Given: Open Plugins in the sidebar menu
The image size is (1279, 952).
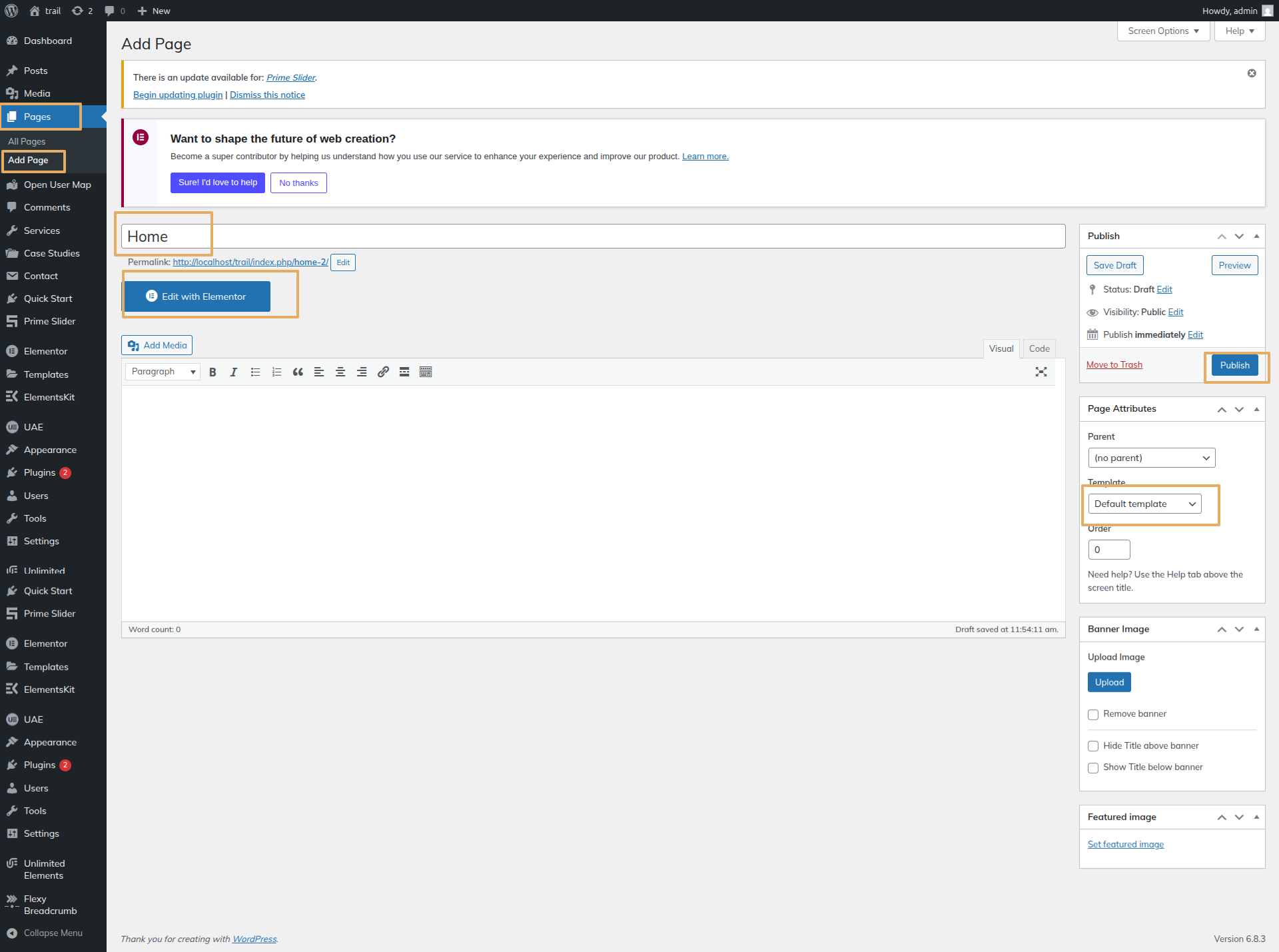Looking at the screenshot, I should coord(39,472).
